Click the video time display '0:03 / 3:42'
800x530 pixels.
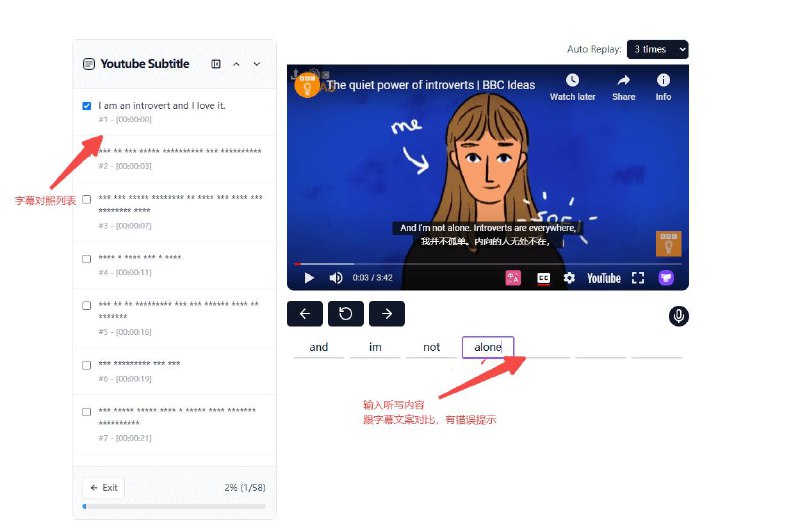point(372,278)
